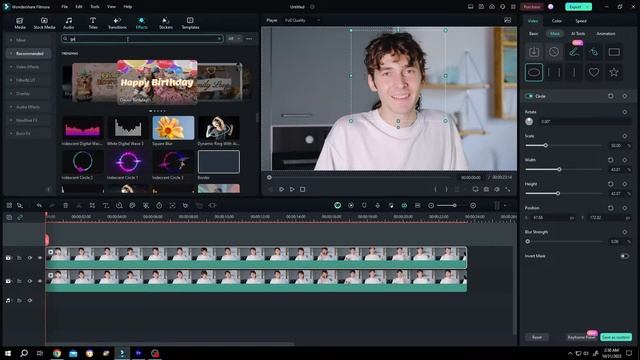This screenshot has width=640, height=360.
Task: Select the circle mask shape
Action: [x=534, y=73]
